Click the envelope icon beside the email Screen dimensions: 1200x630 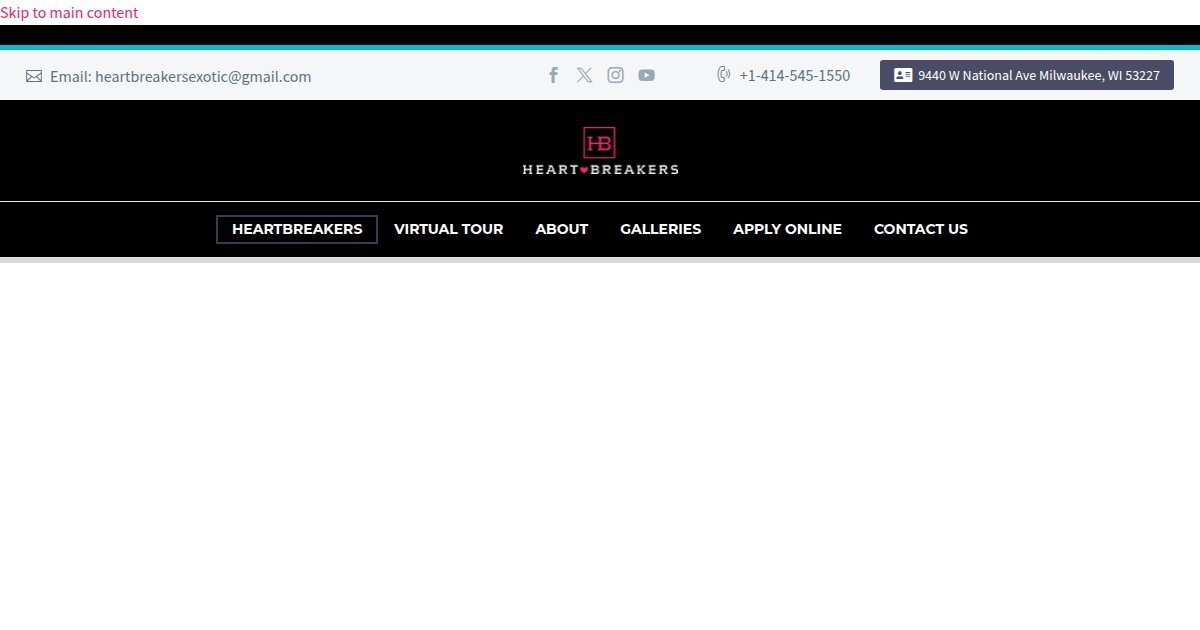(x=34, y=76)
